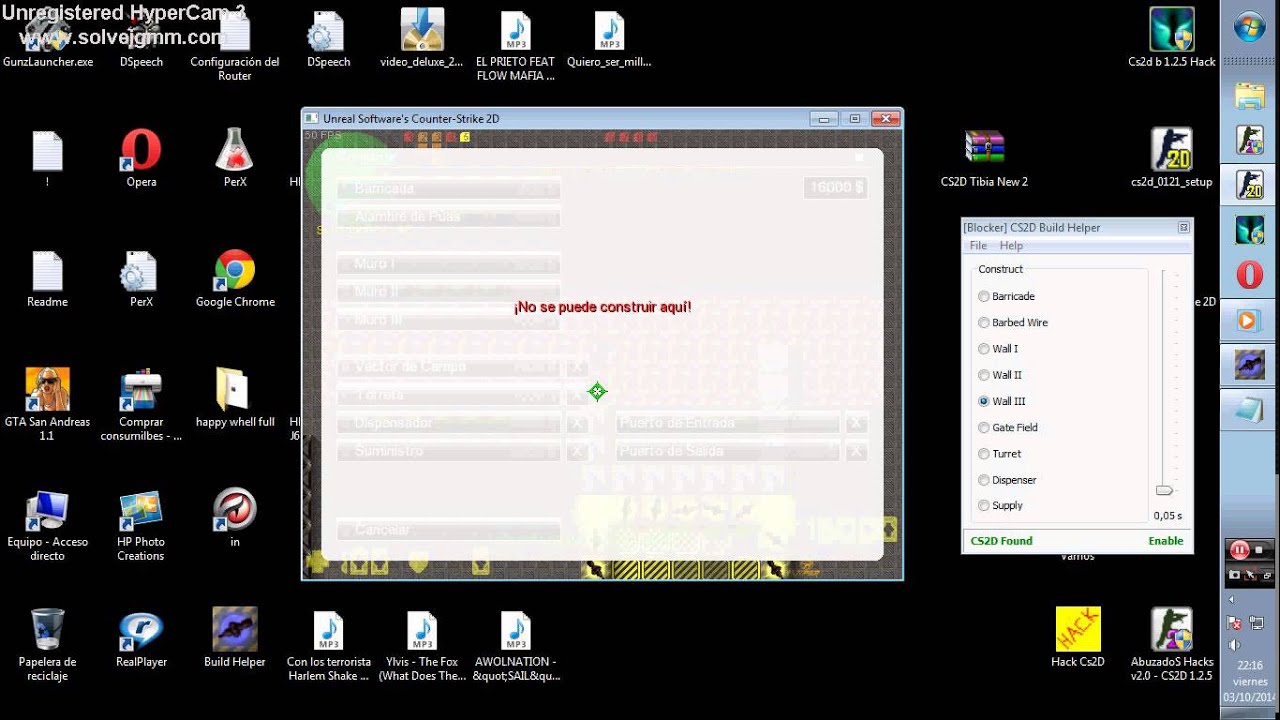Open the video_deluxe desktop icon
The image size is (1280, 720).
click(422, 40)
